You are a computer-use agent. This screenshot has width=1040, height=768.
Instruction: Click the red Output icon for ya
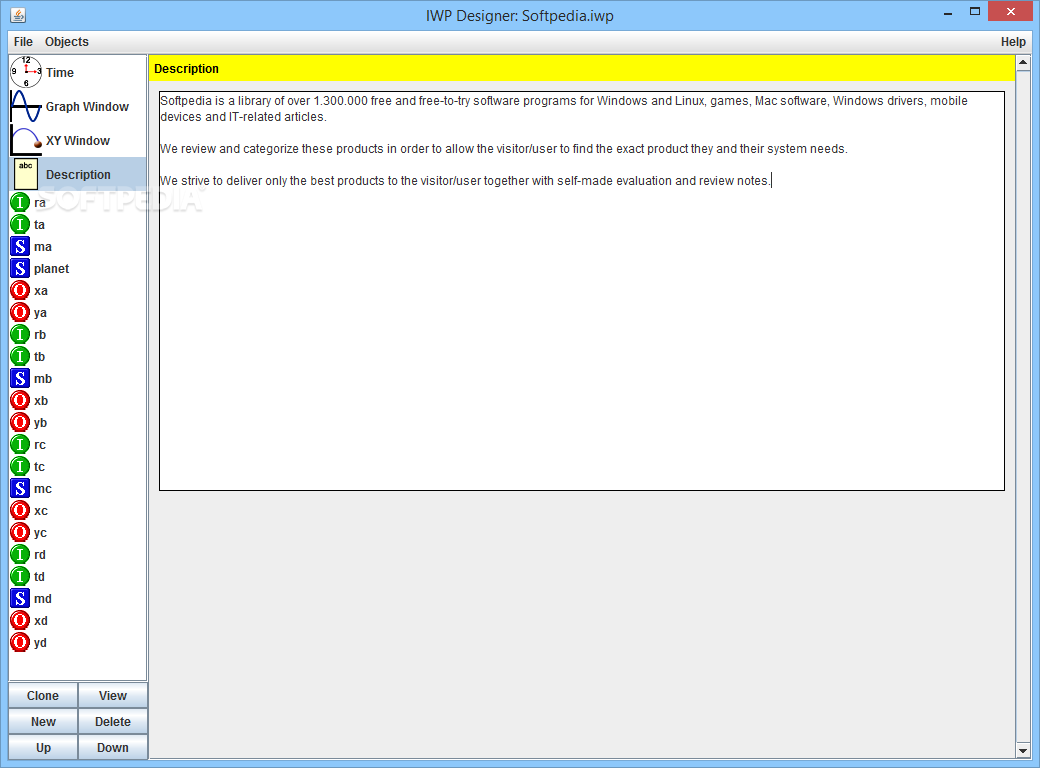(x=20, y=312)
